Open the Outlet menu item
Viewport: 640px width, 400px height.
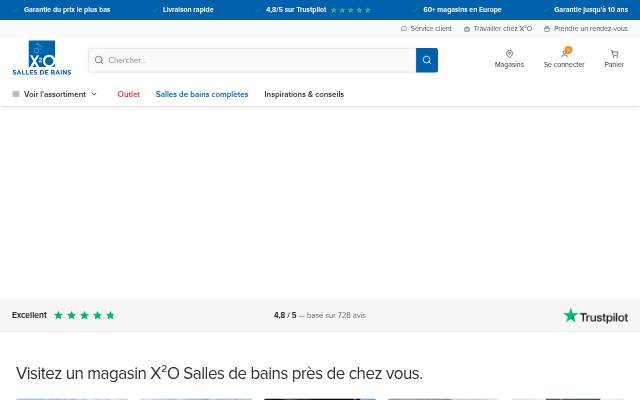pos(129,94)
